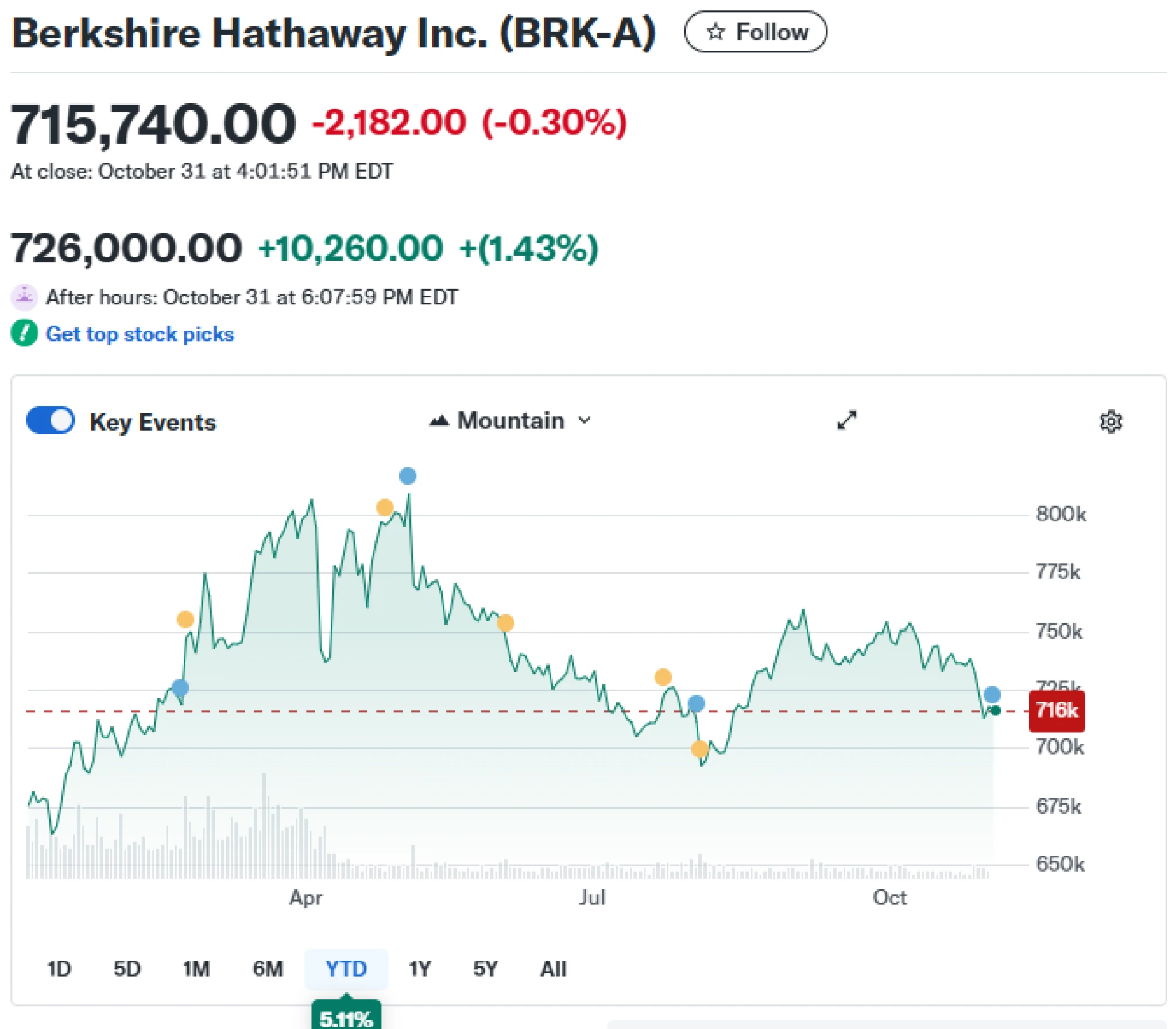The width and height of the screenshot is (1176, 1029).
Task: Open the Get top stock picks link
Action: click(140, 334)
